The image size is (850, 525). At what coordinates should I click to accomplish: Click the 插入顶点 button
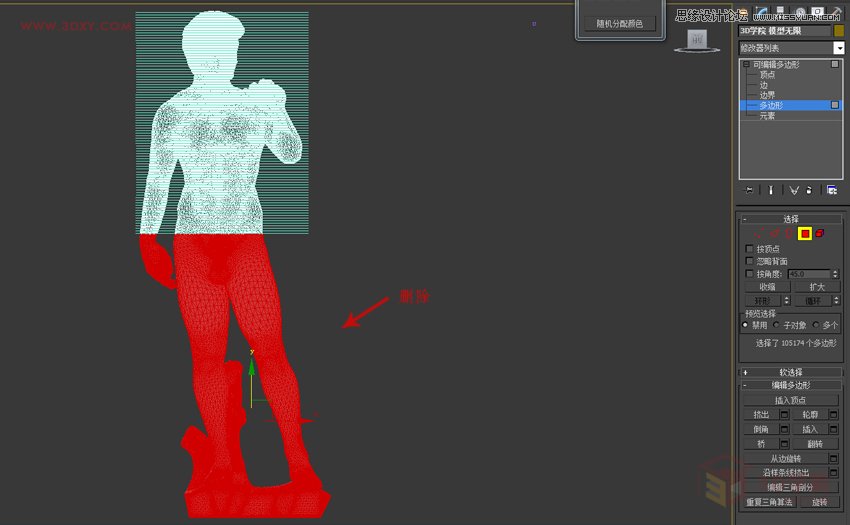[x=791, y=400]
